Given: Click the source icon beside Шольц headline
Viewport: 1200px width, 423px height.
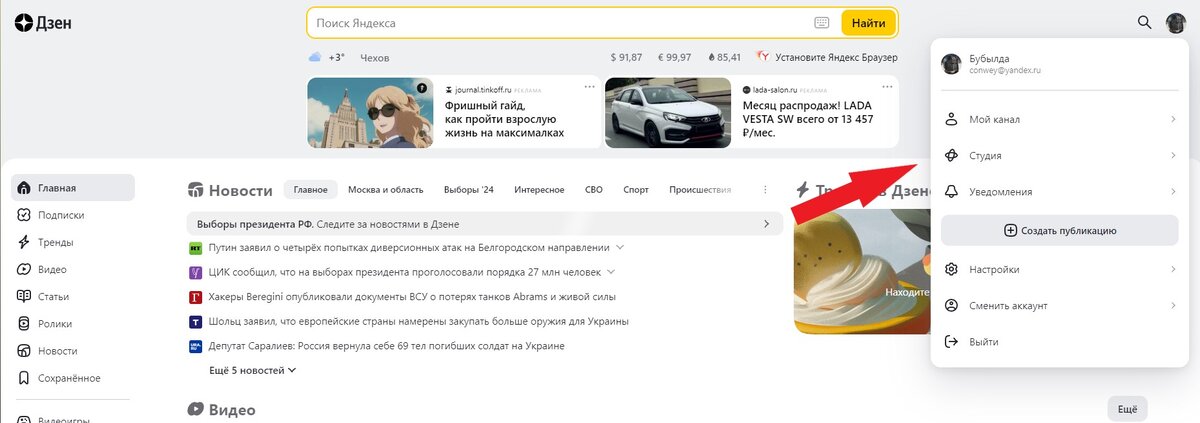Looking at the screenshot, I should coord(196,322).
